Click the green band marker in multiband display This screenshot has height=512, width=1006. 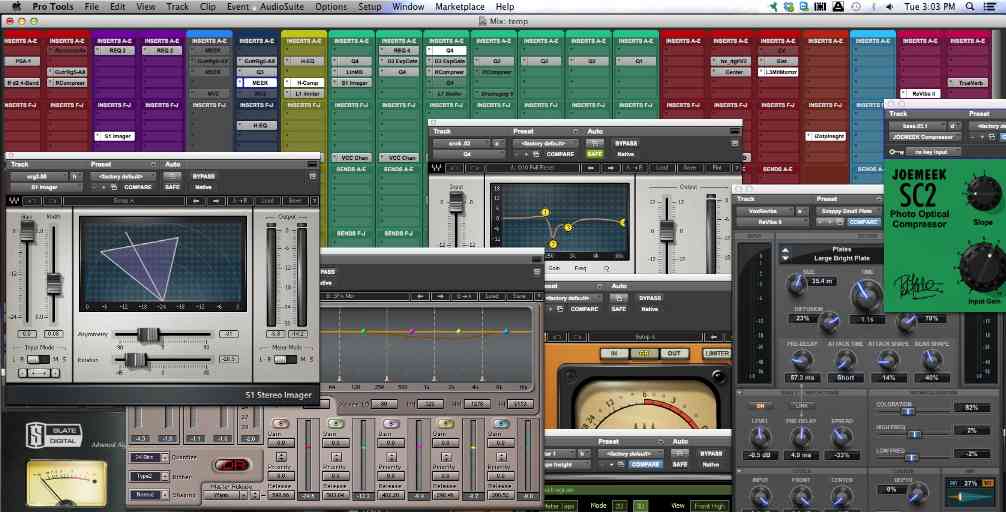[x=363, y=332]
